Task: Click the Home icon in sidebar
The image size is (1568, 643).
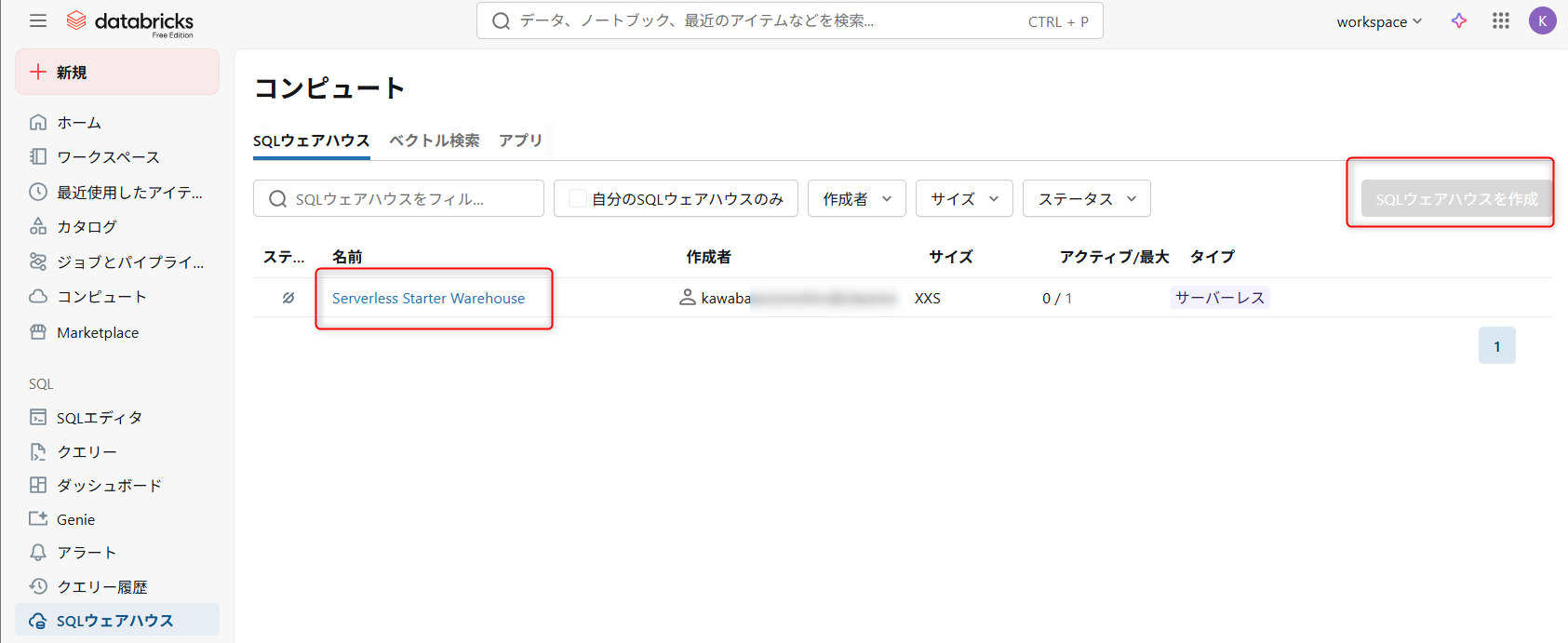Action: 38,122
